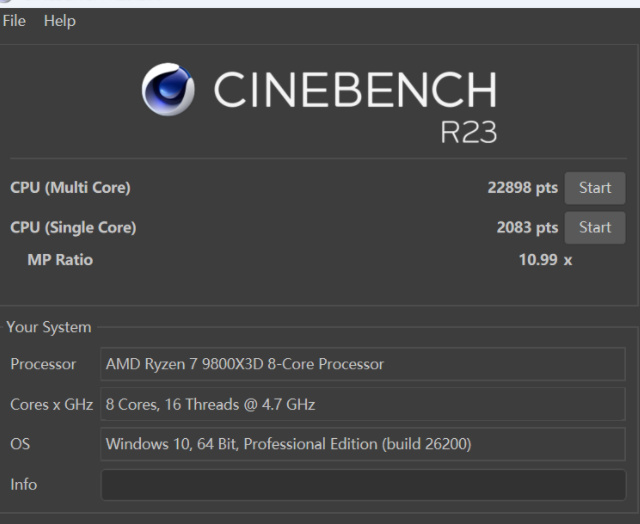Click the Cinebench sphere logo icon

168,89
